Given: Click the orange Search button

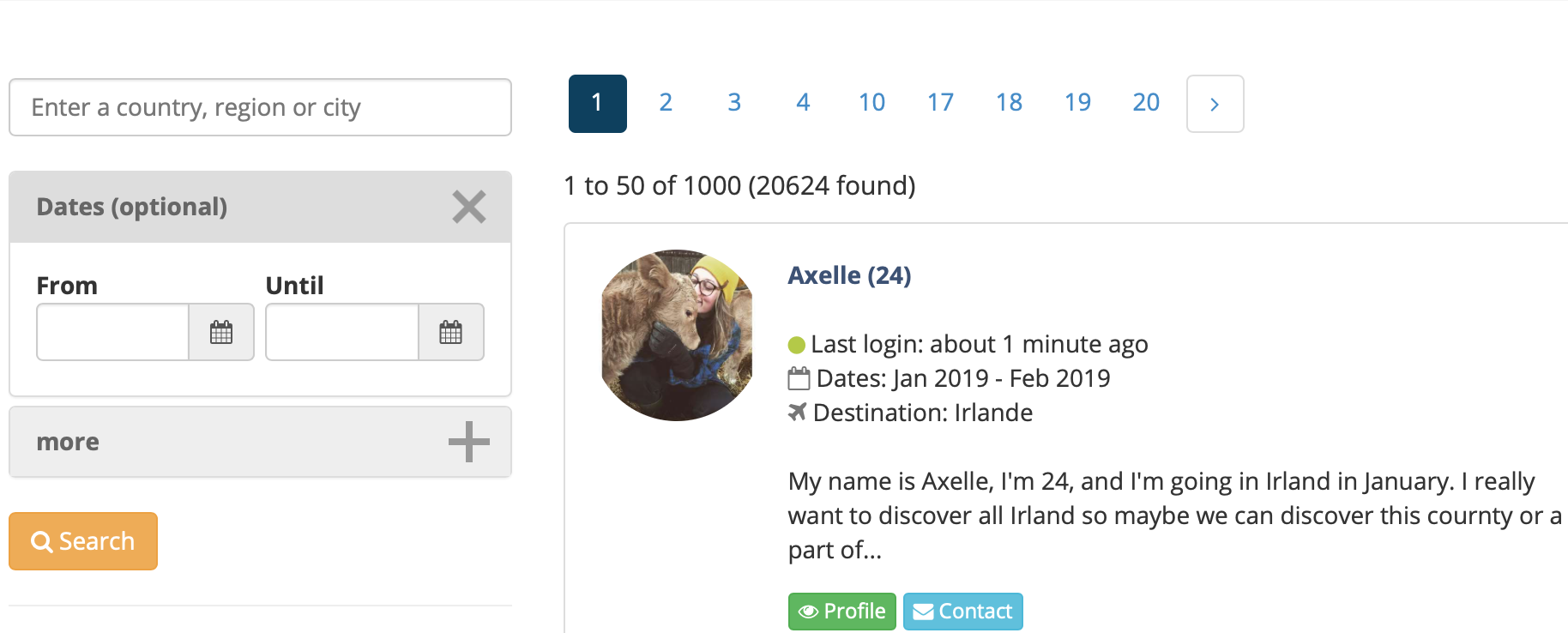Looking at the screenshot, I should tap(83, 541).
